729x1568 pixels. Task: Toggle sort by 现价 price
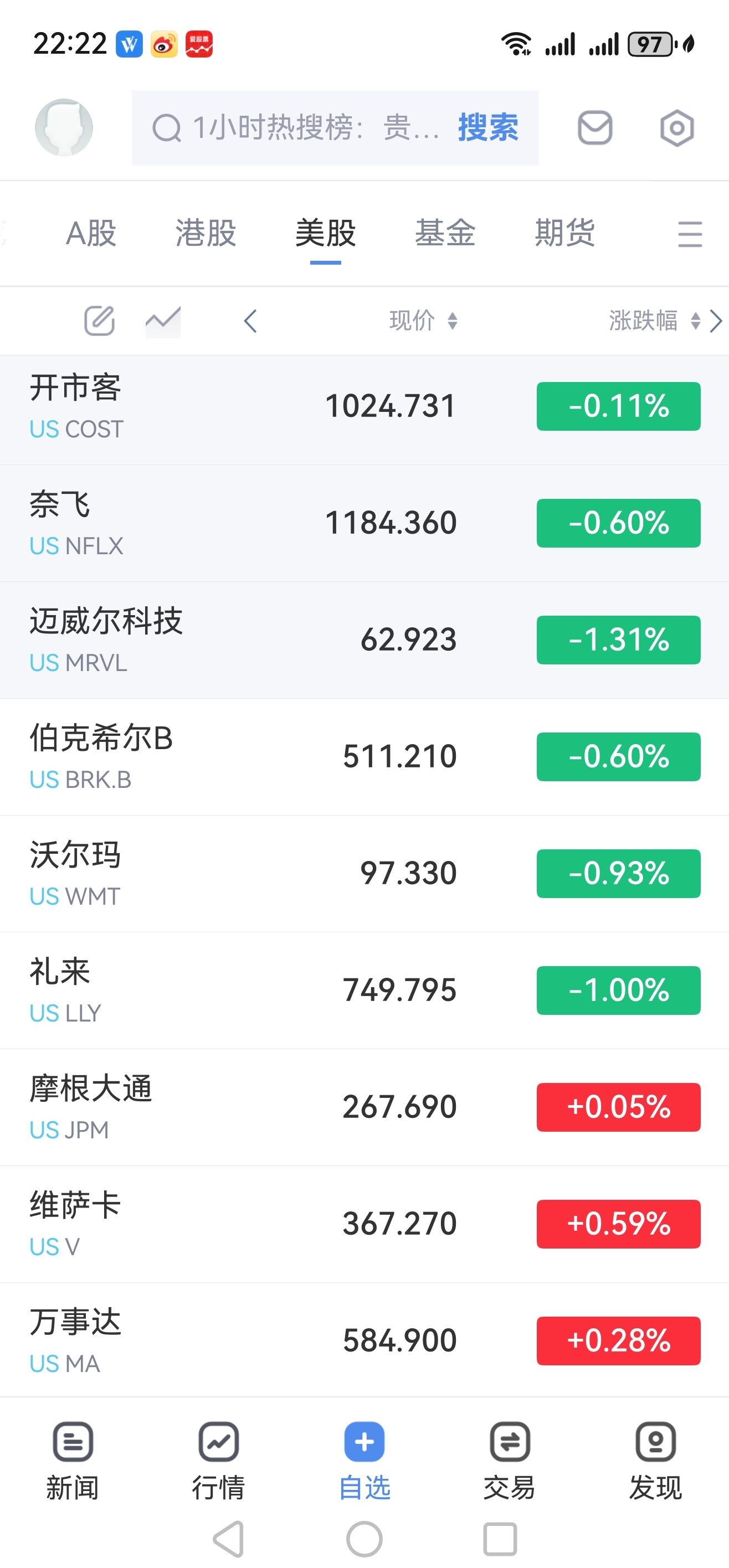coord(424,320)
